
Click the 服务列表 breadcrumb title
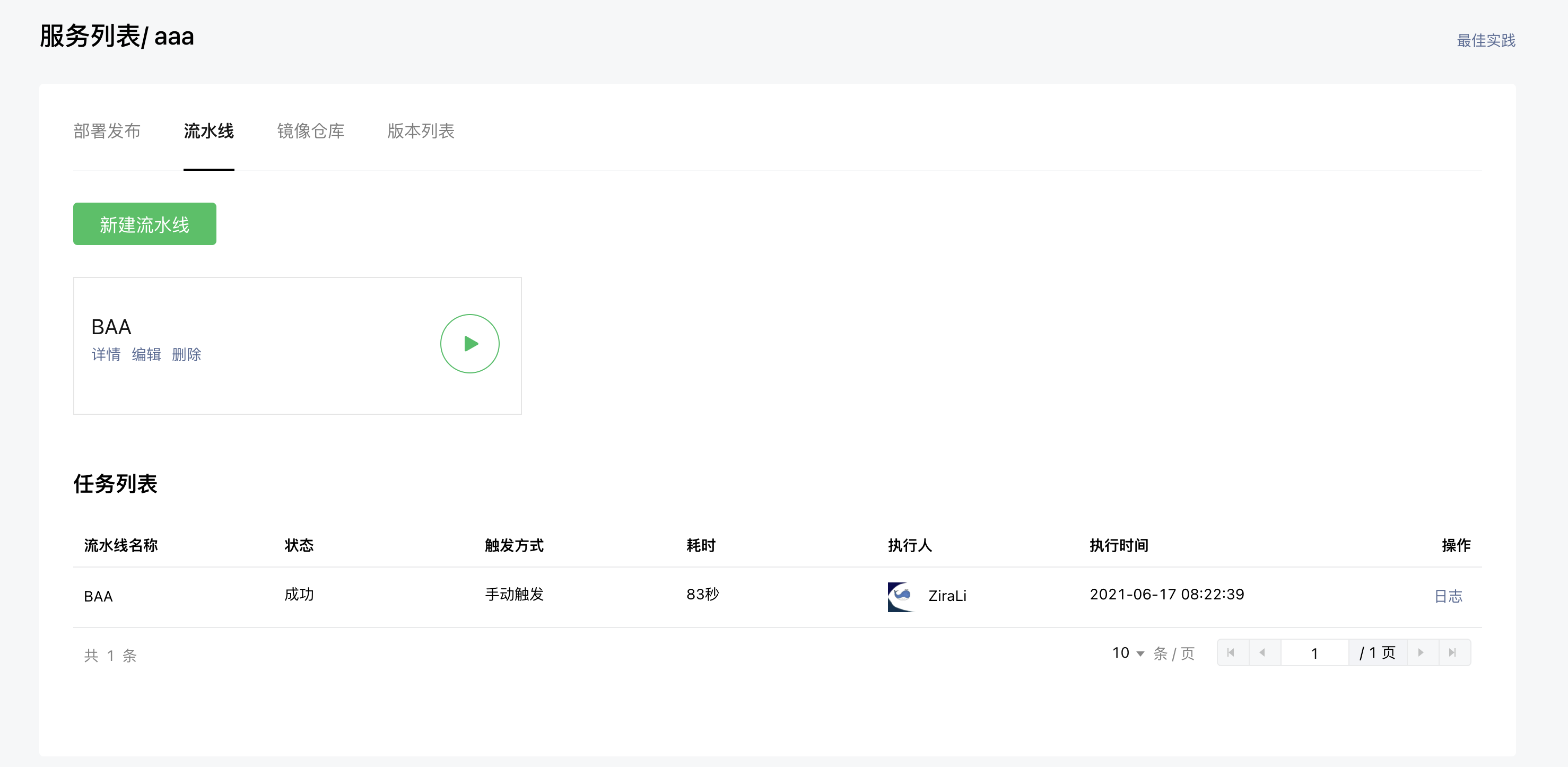(x=90, y=37)
